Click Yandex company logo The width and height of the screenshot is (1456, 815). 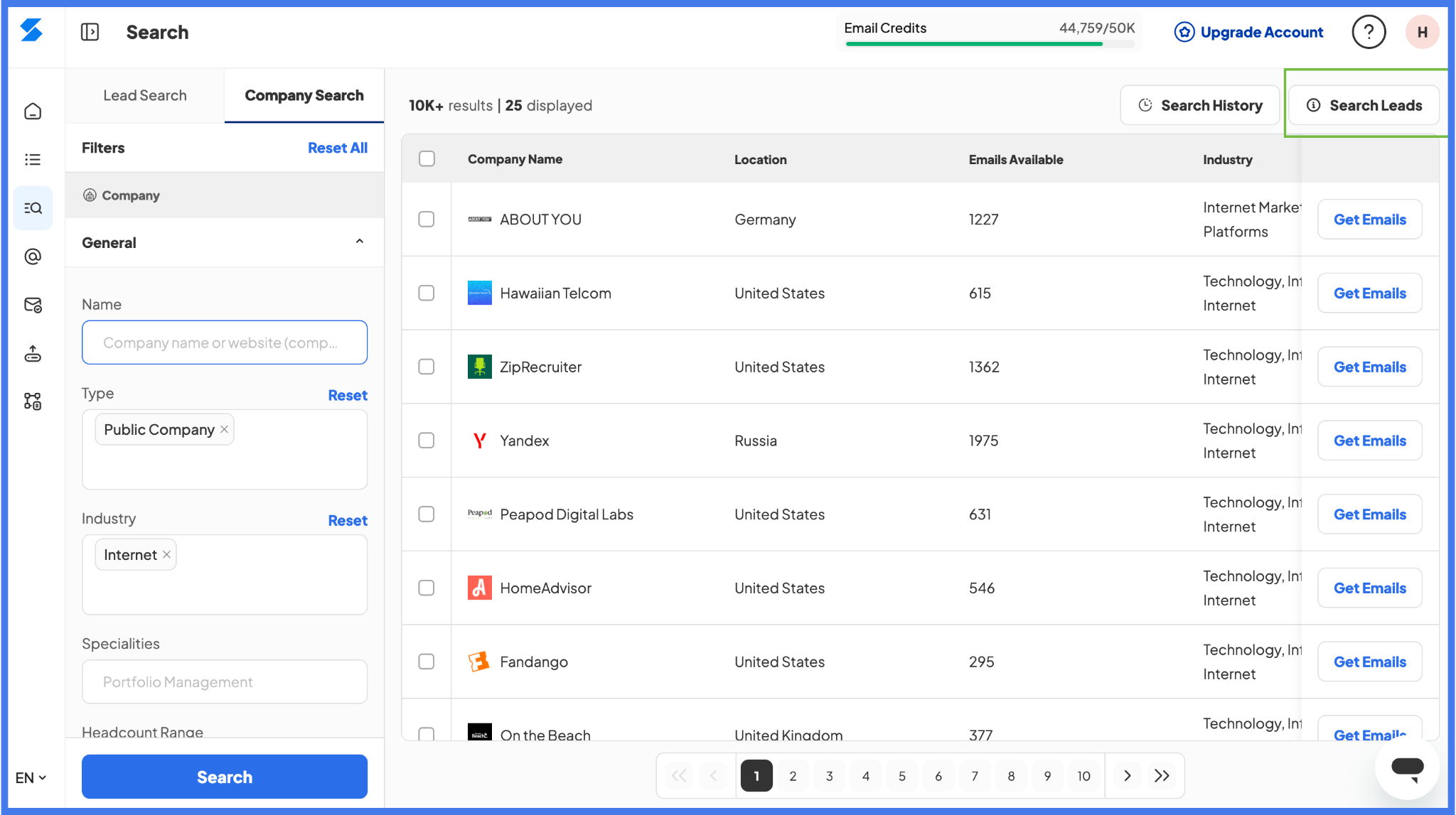coord(479,441)
